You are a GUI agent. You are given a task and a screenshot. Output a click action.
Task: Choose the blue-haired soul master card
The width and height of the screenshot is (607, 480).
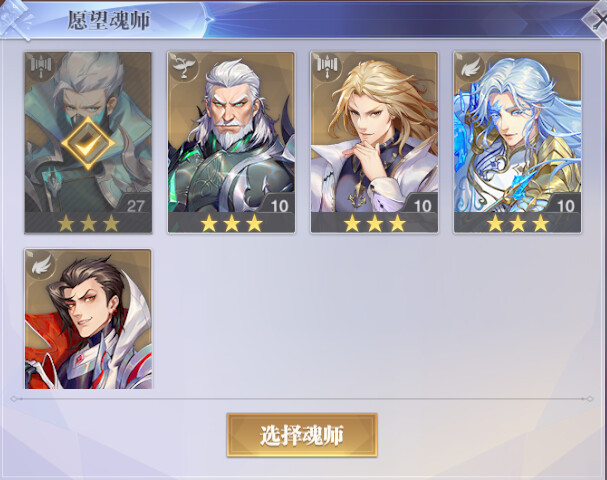(x=518, y=142)
